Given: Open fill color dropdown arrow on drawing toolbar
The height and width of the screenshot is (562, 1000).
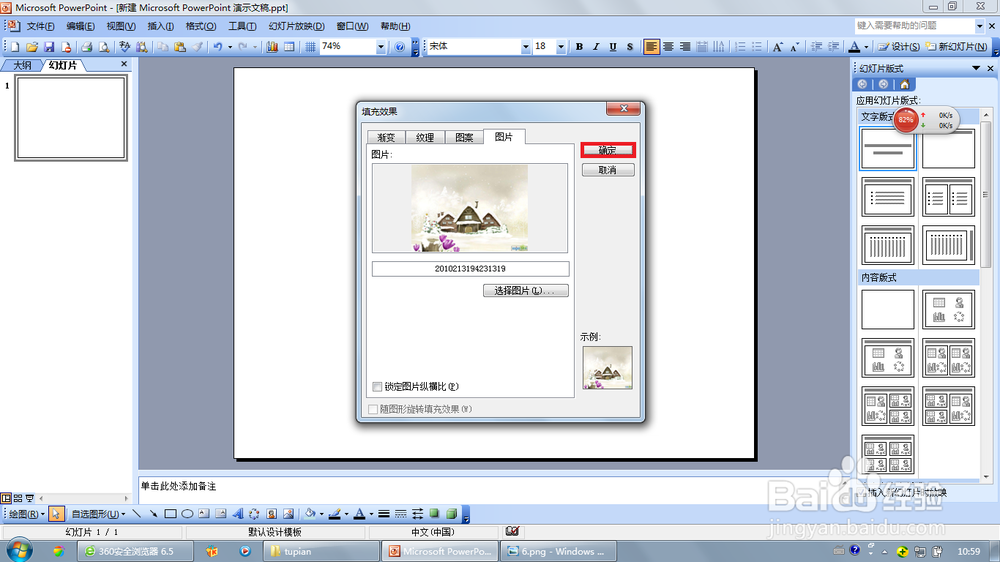Looking at the screenshot, I should [x=321, y=514].
